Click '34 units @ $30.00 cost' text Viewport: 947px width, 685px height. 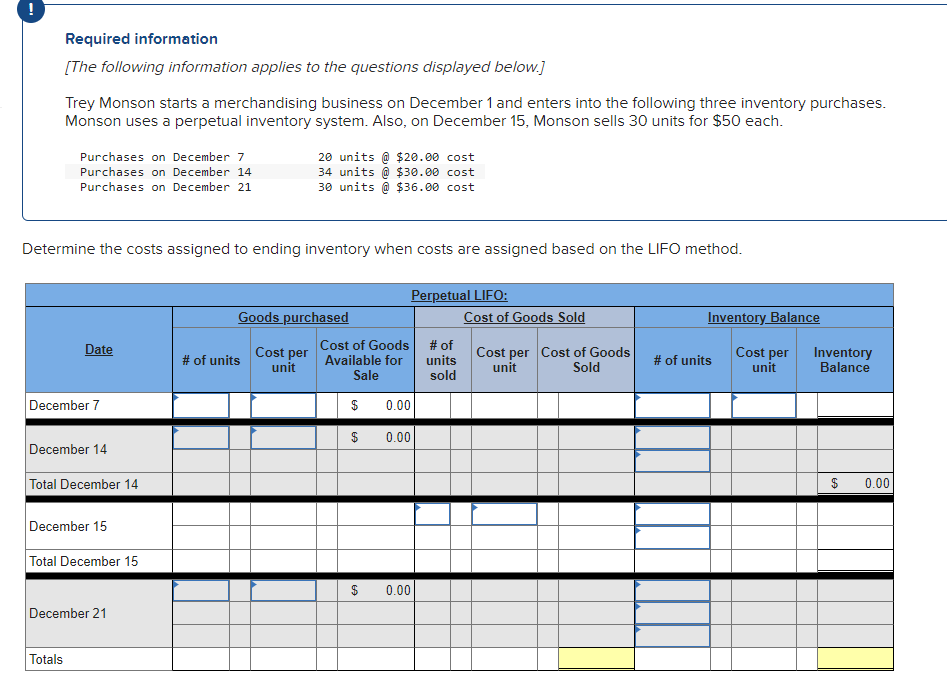(x=396, y=172)
